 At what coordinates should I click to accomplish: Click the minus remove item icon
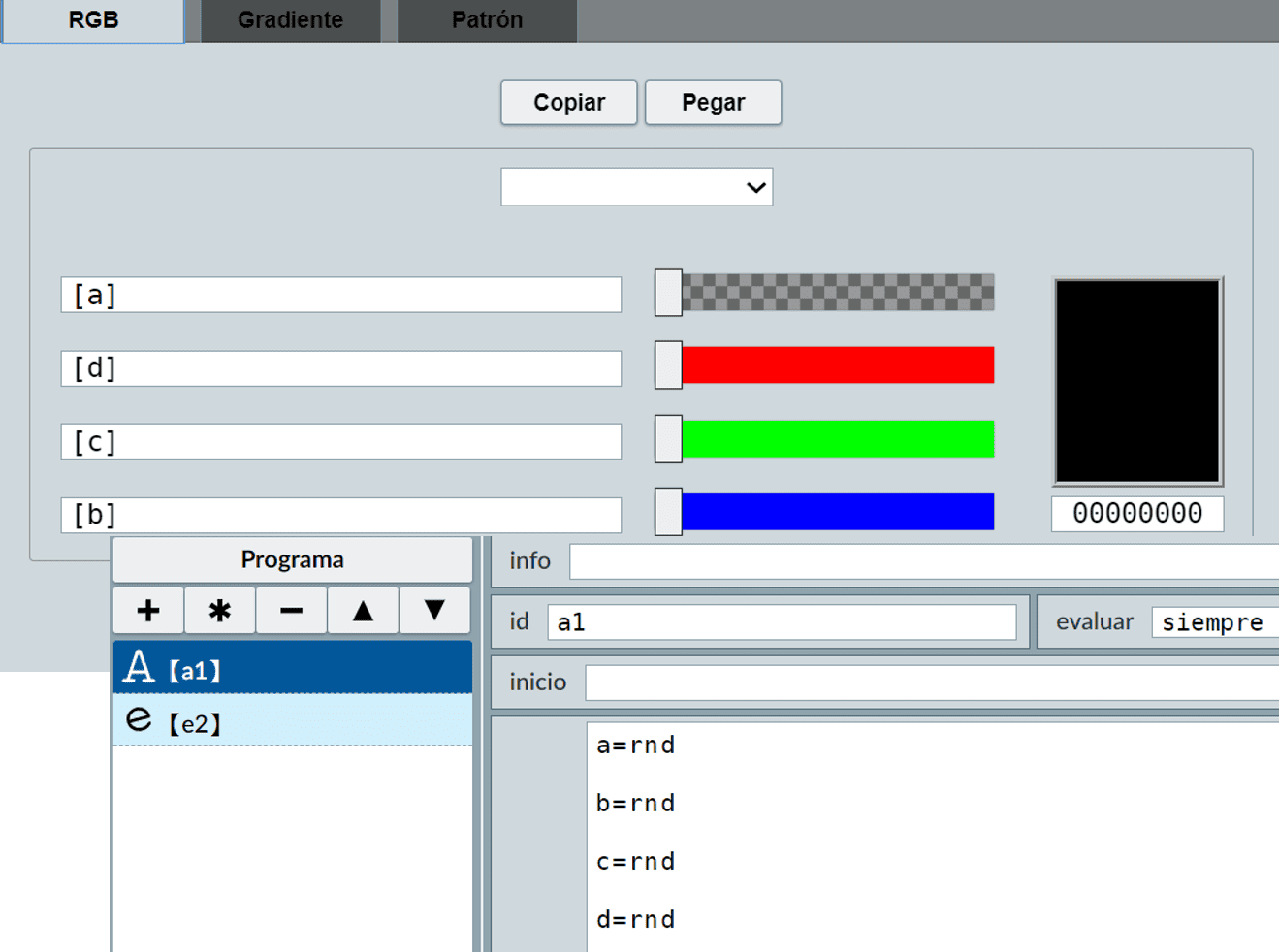tap(291, 611)
